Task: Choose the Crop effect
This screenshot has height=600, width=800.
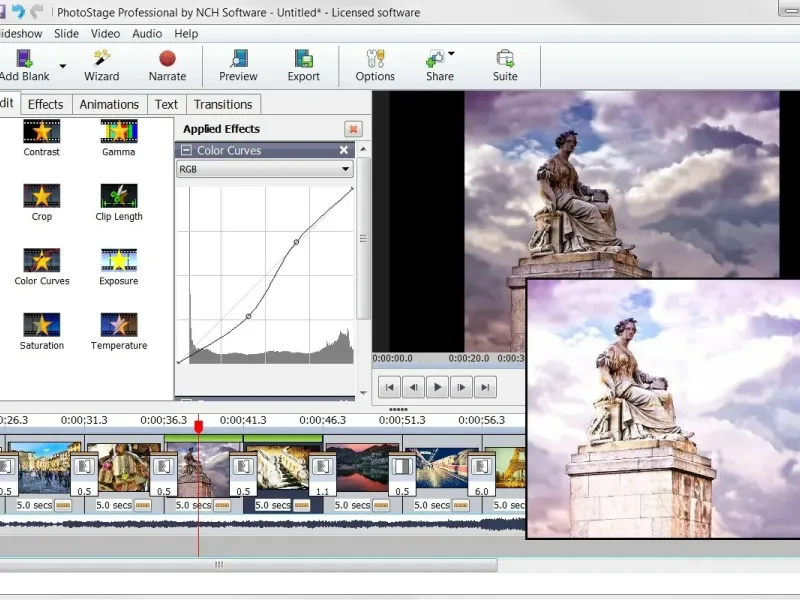Action: [41, 197]
